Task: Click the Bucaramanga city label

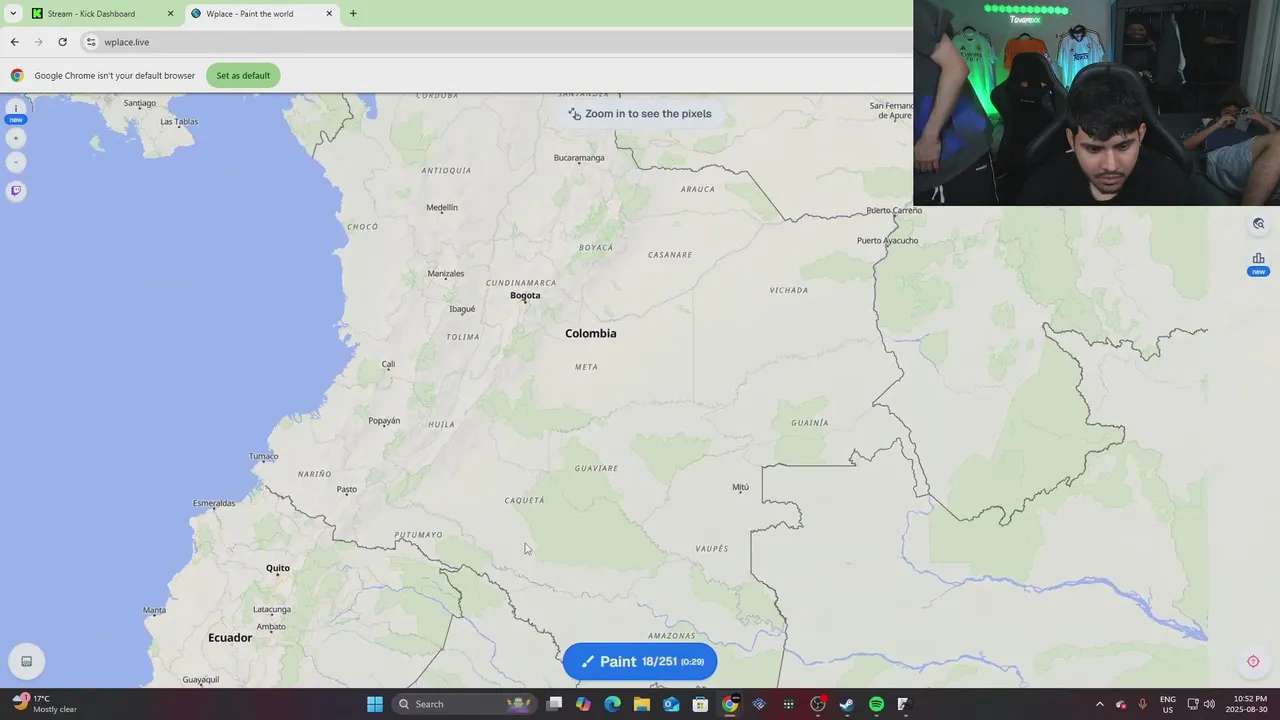Action: [x=579, y=157]
